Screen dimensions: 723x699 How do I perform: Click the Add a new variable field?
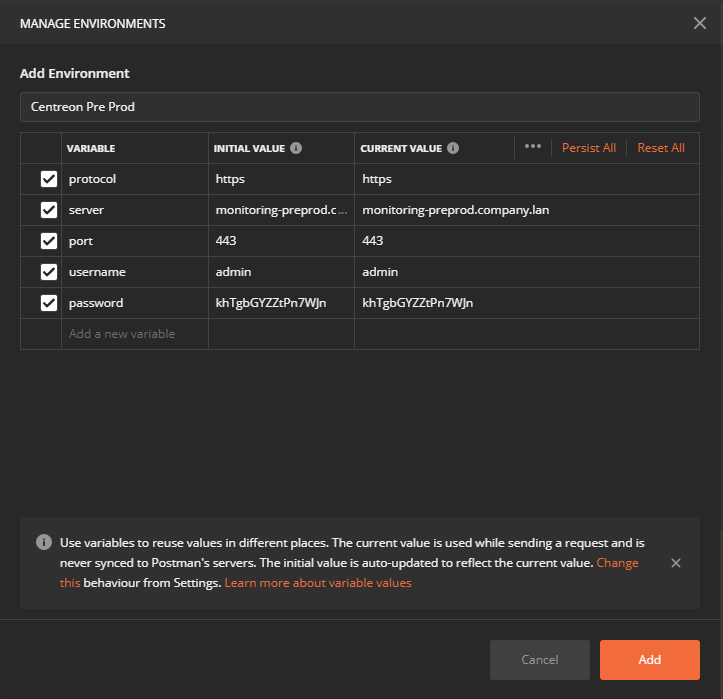134,334
